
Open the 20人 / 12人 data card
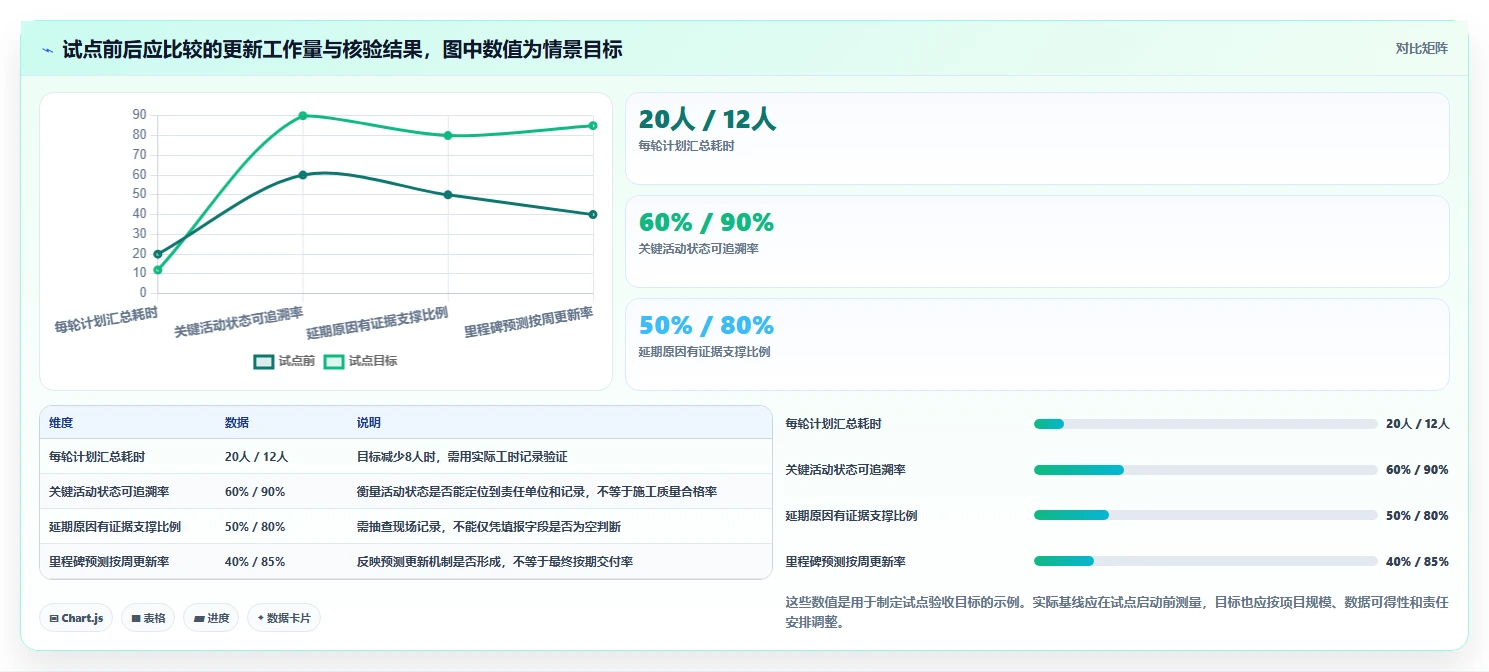pyautogui.click(x=1037, y=139)
